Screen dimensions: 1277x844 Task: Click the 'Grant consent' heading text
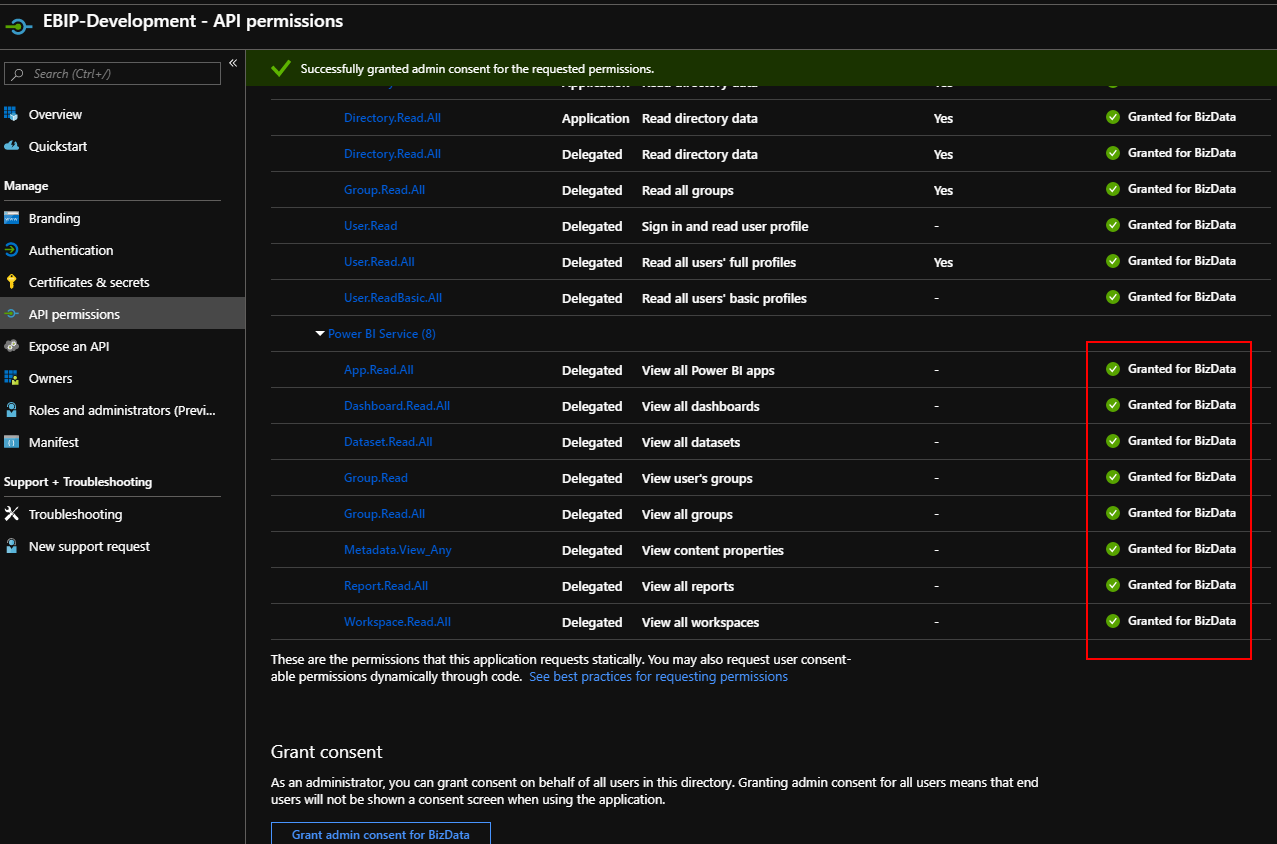coord(327,752)
